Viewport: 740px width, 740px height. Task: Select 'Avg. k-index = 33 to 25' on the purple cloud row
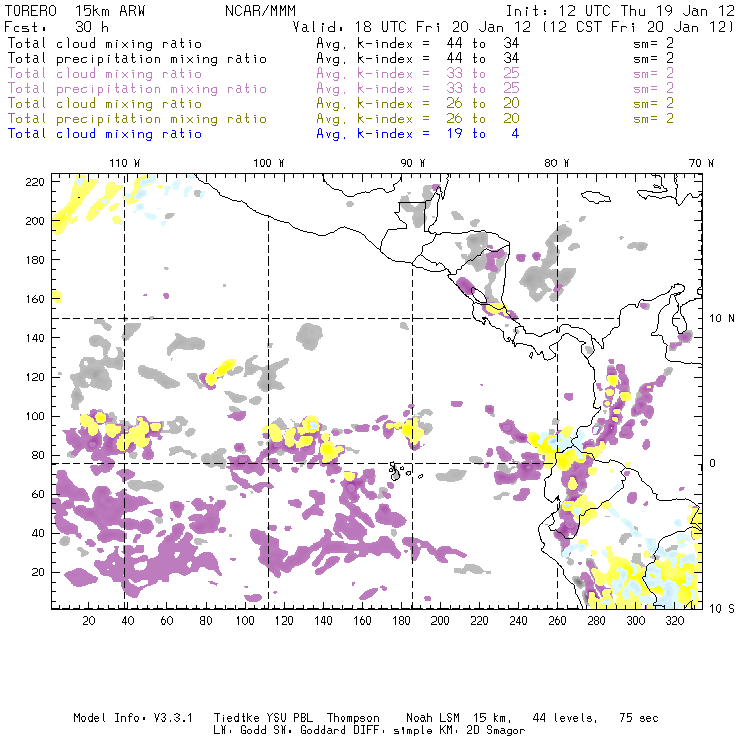(418, 74)
